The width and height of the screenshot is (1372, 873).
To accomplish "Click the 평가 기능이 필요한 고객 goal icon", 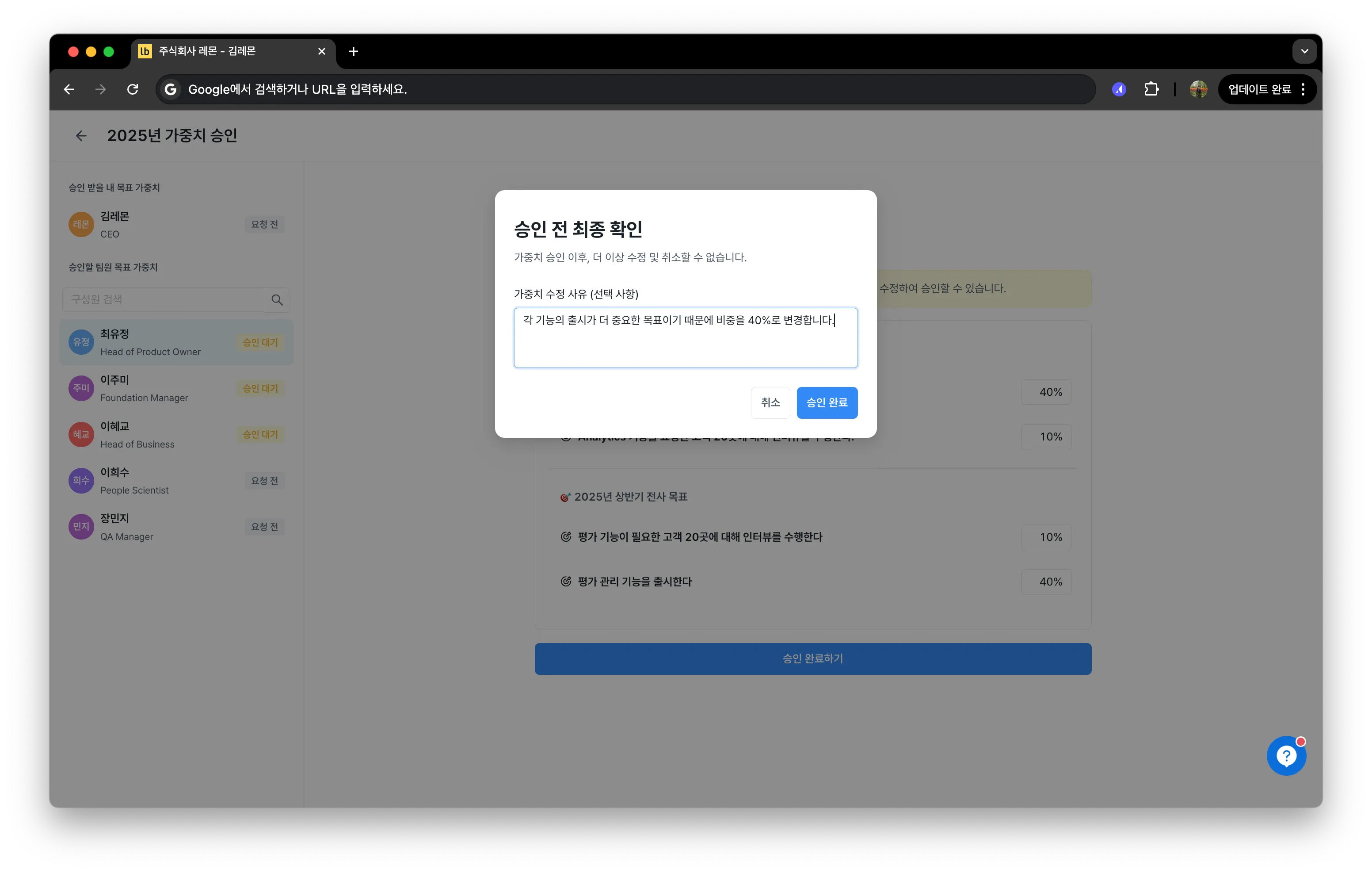I will (x=566, y=536).
